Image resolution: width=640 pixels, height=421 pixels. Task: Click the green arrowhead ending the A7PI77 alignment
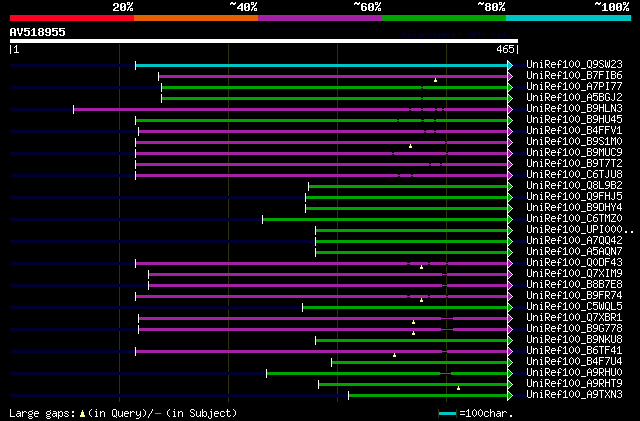click(510, 87)
